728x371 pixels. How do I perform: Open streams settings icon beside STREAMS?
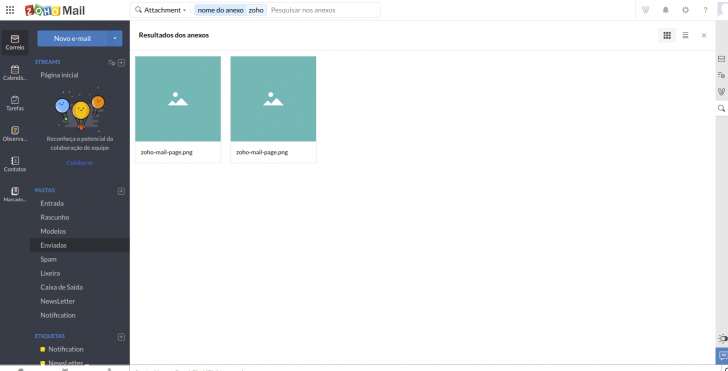pyautogui.click(x=111, y=63)
